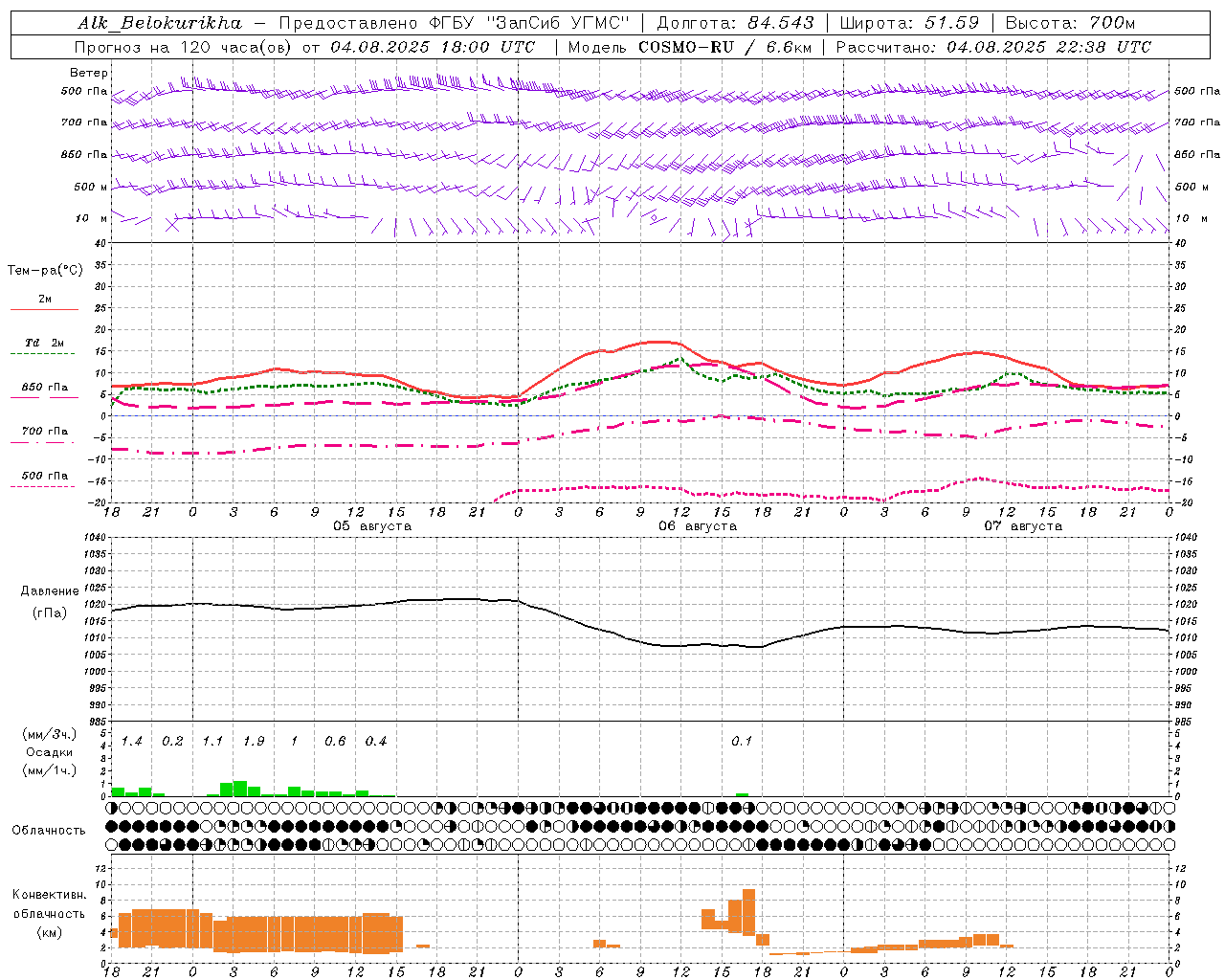Screen dimensions: 1225x980
Task: Click the 06 августа date label
Action: point(698,526)
